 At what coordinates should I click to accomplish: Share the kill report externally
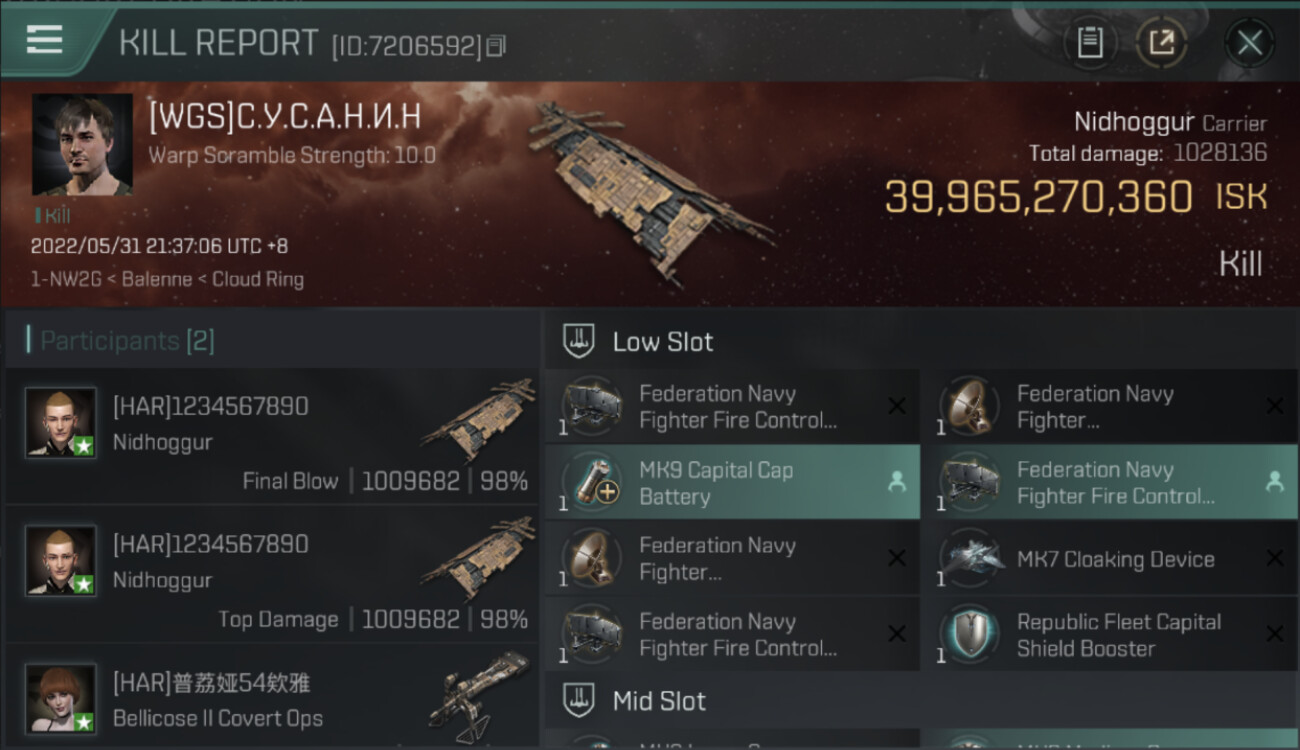(1161, 43)
